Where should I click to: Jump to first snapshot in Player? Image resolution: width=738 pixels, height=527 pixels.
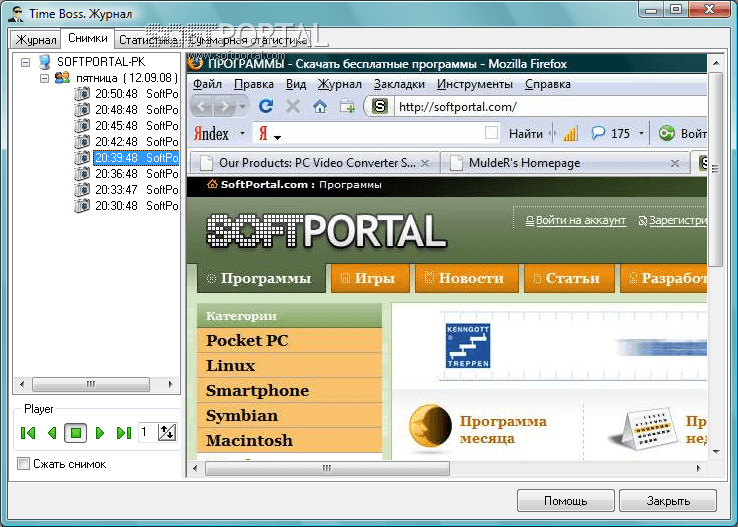pyautogui.click(x=28, y=433)
